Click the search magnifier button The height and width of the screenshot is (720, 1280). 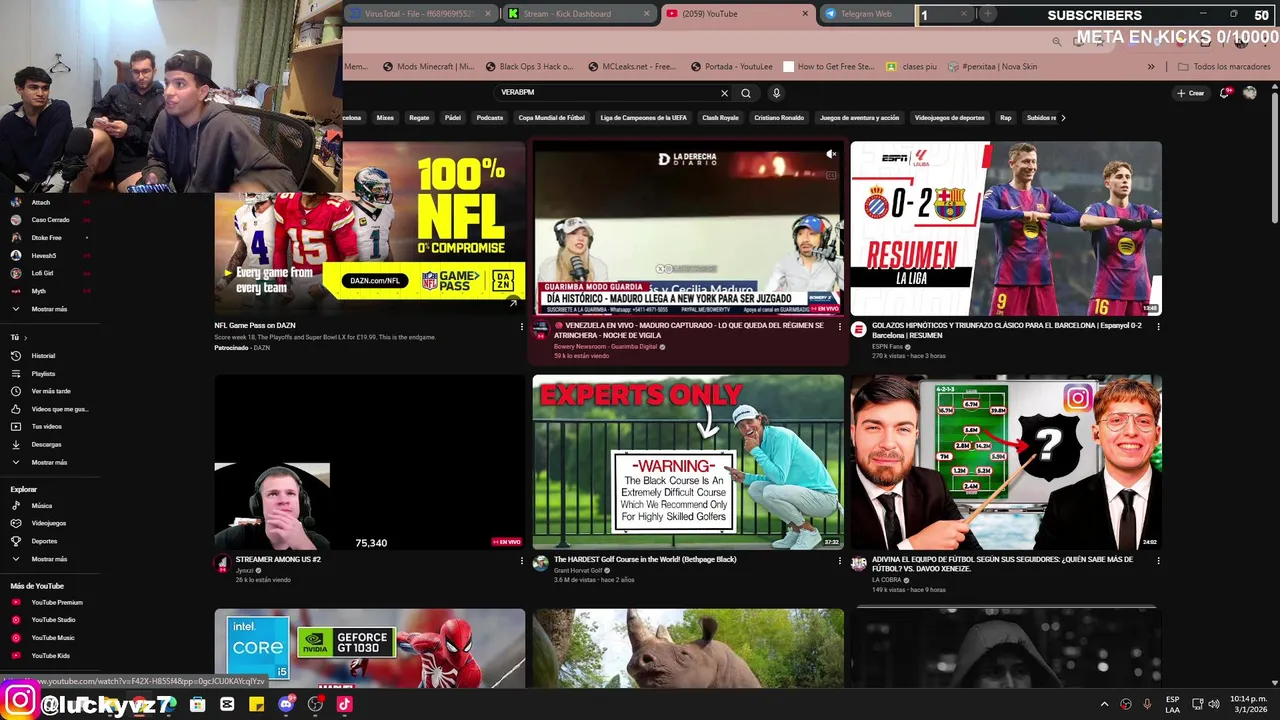tap(746, 93)
